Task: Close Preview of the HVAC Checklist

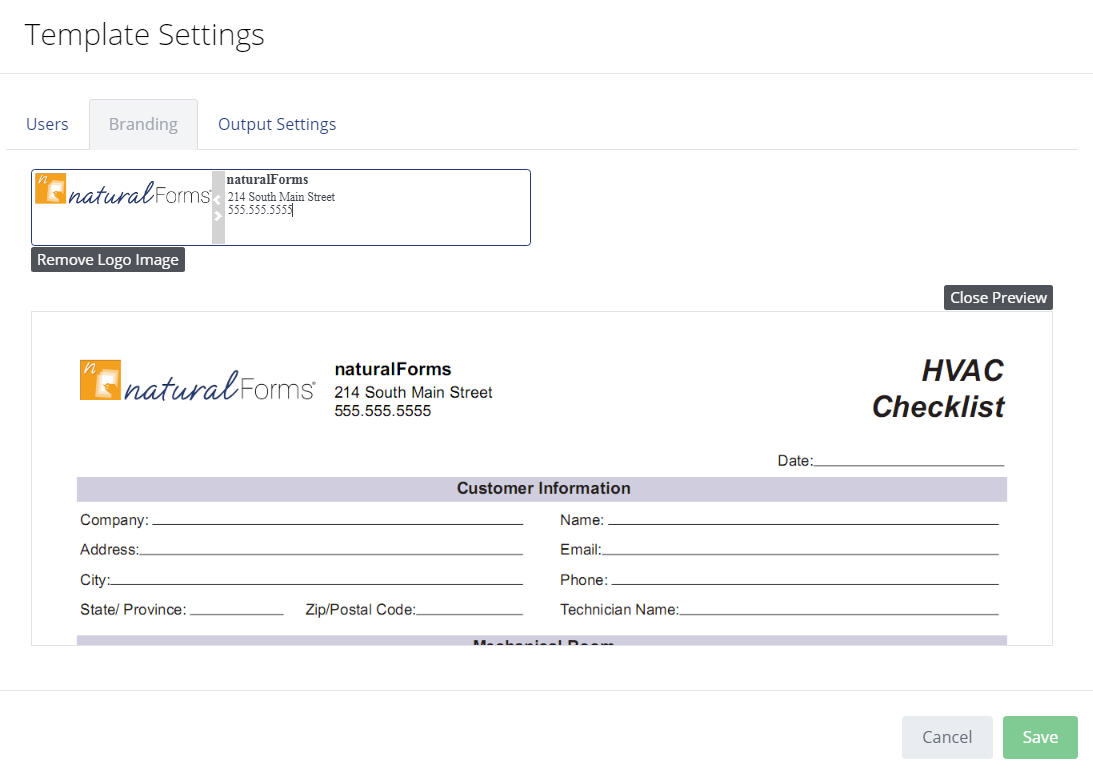Action: pyautogui.click(x=997, y=296)
